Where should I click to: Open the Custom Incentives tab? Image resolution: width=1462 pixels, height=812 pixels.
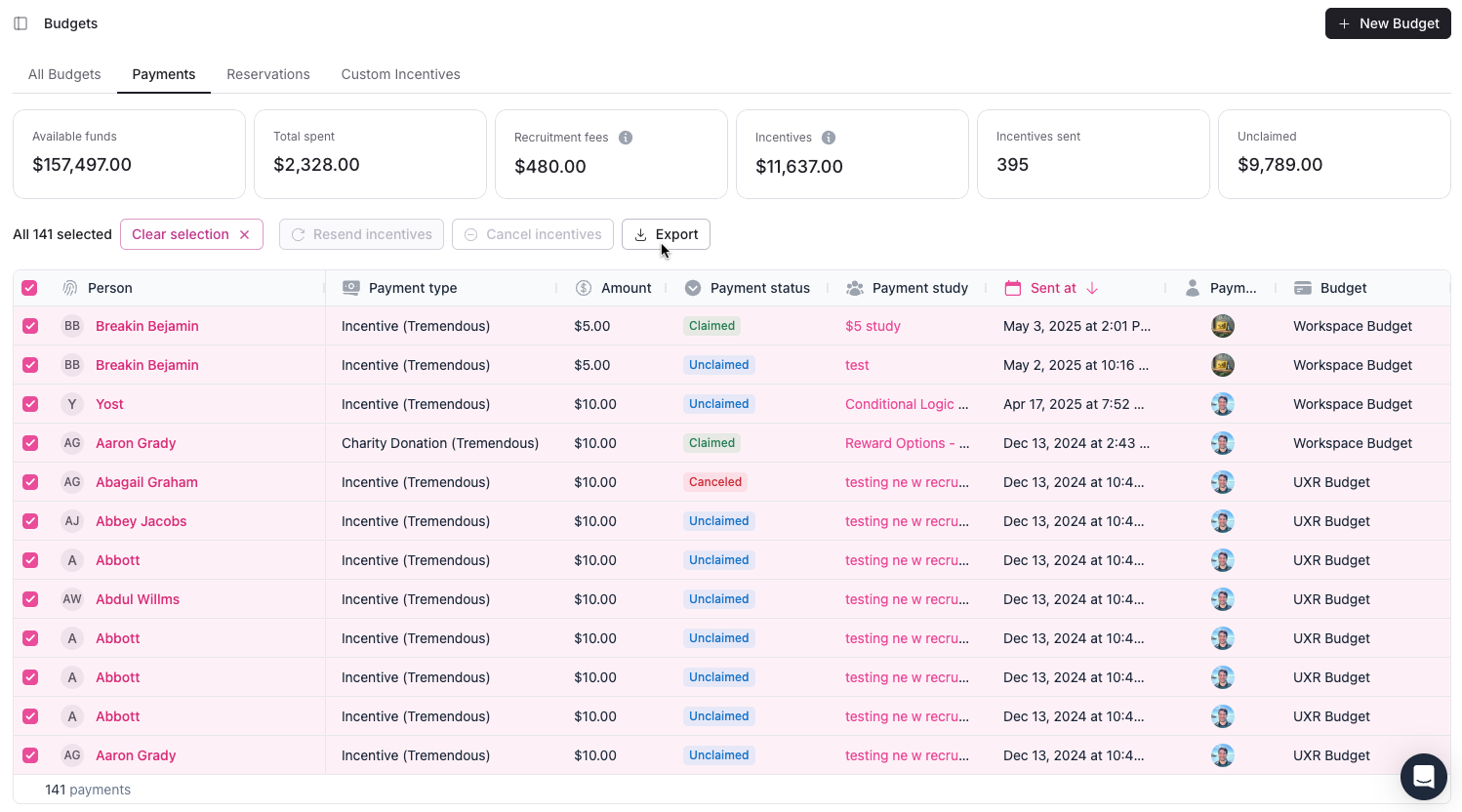click(x=400, y=74)
